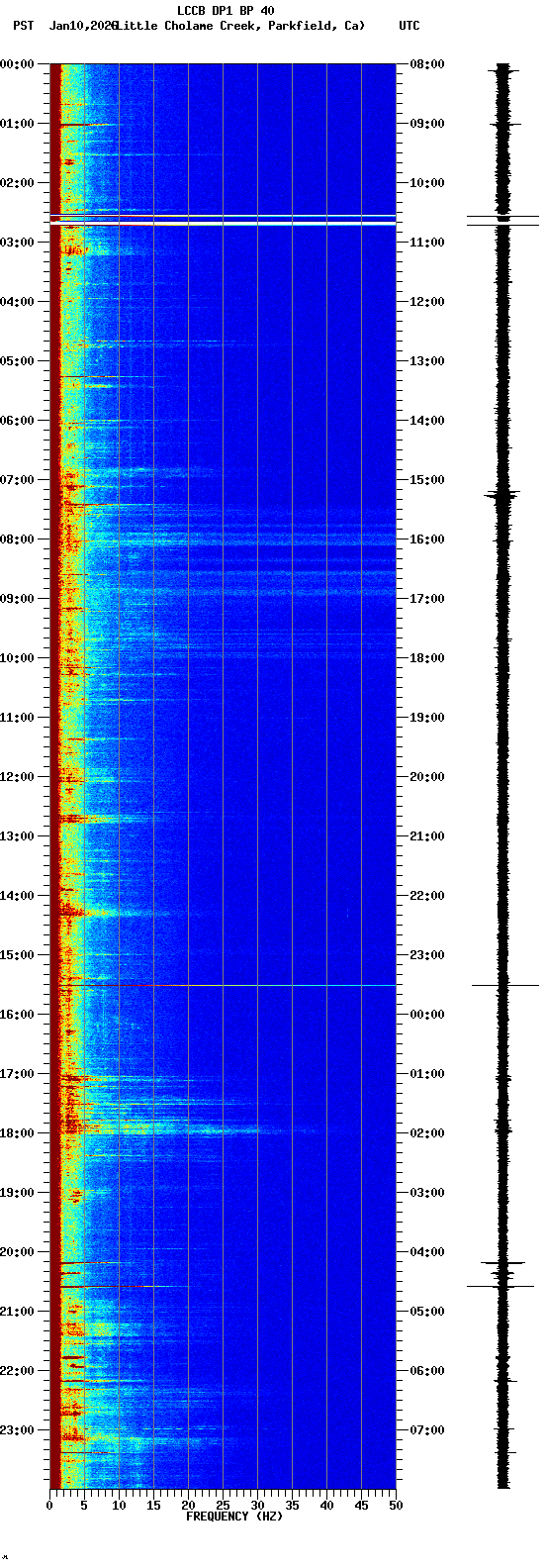Click the '40' frequency axis tick label
The image size is (546, 1568).
tap(326, 1505)
